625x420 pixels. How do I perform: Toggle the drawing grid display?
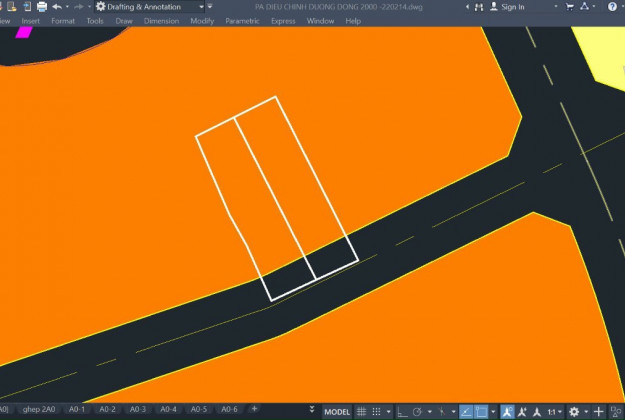(x=361, y=412)
